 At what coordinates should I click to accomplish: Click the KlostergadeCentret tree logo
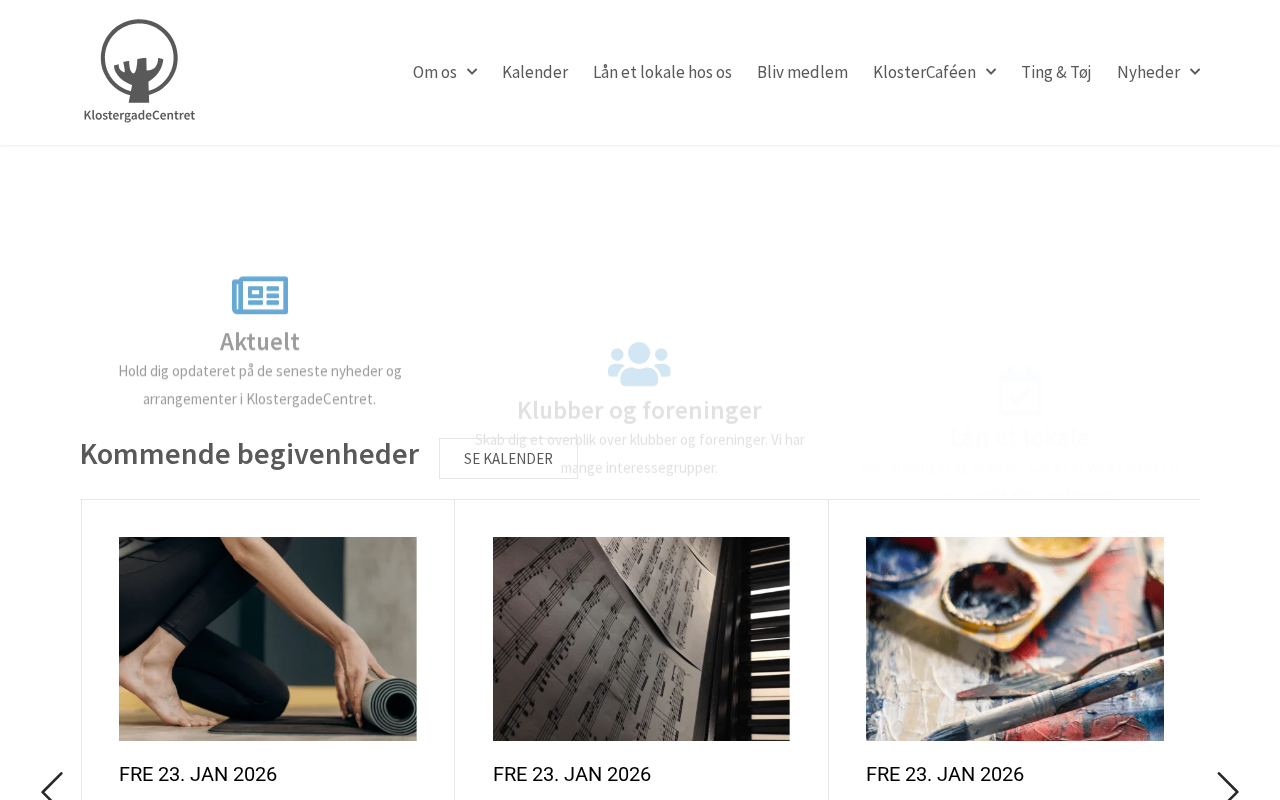pos(139,71)
